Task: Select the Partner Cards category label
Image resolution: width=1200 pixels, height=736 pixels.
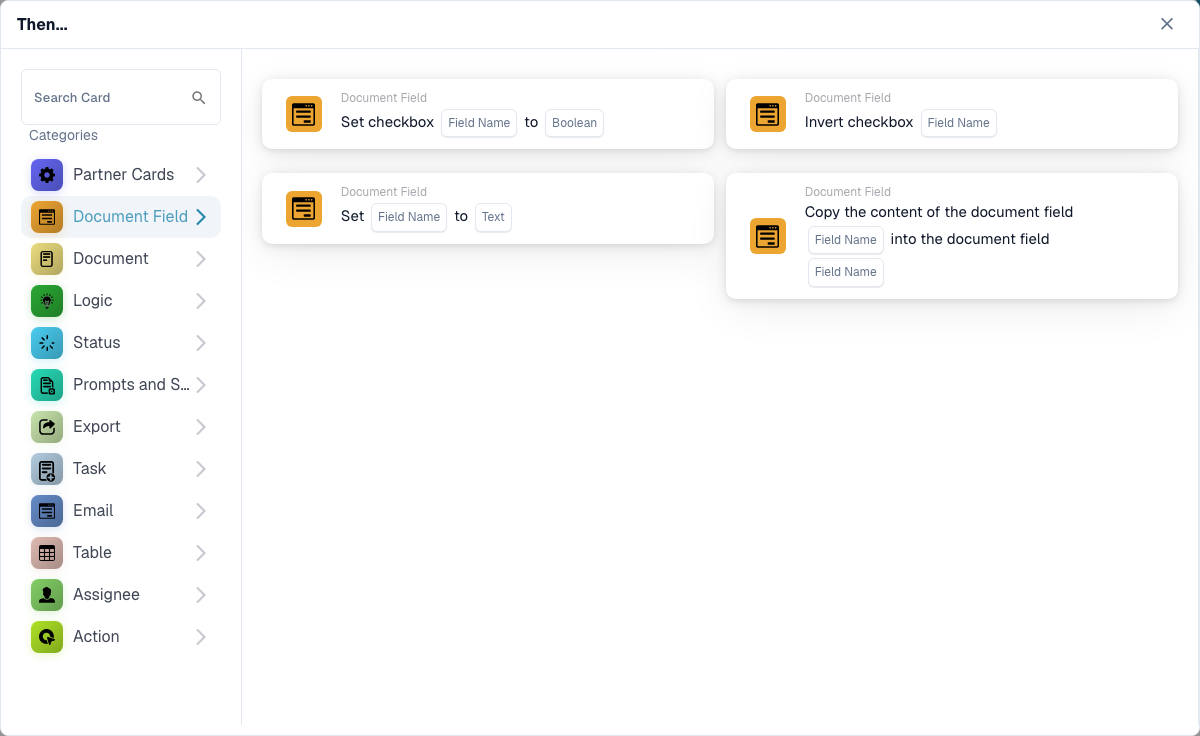Action: pyautogui.click(x=123, y=175)
